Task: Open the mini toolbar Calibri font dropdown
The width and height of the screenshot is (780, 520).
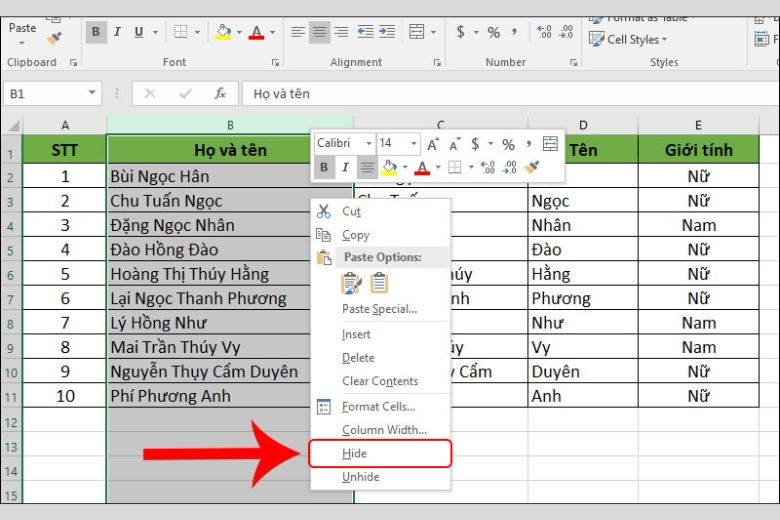Action: pyautogui.click(x=369, y=143)
